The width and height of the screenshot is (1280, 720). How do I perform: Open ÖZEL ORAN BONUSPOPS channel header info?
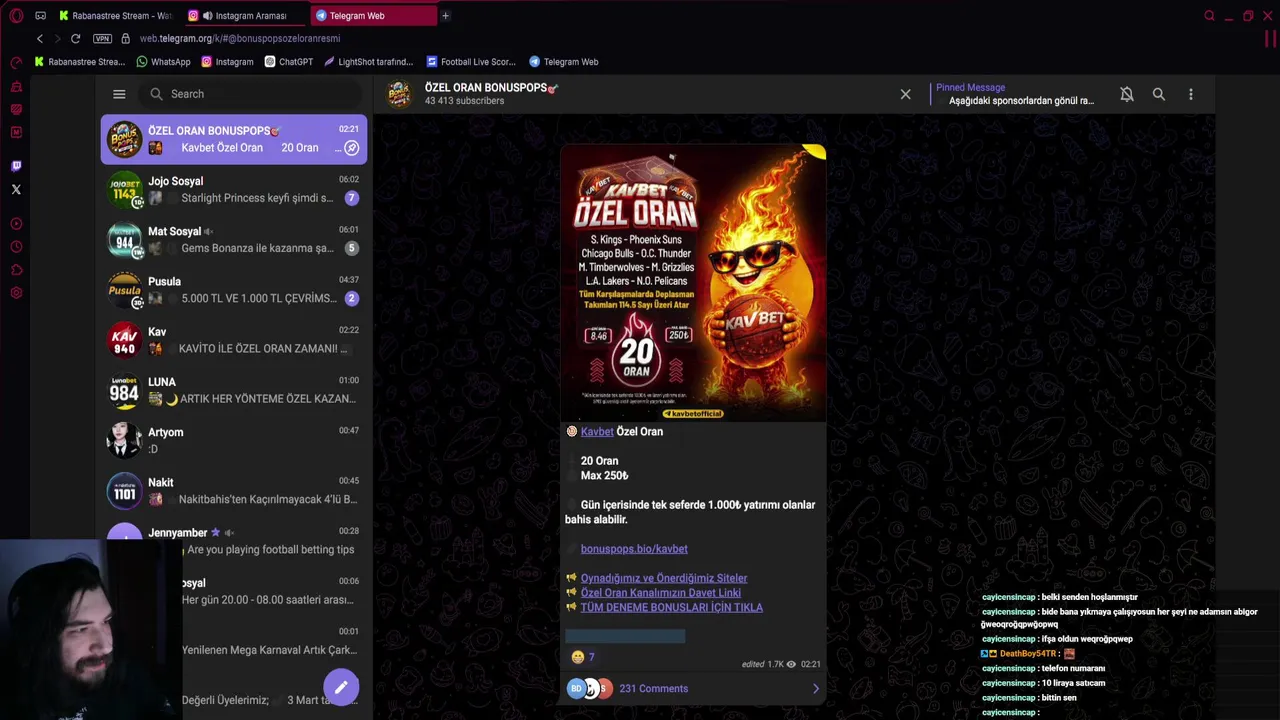pyautogui.click(x=490, y=94)
